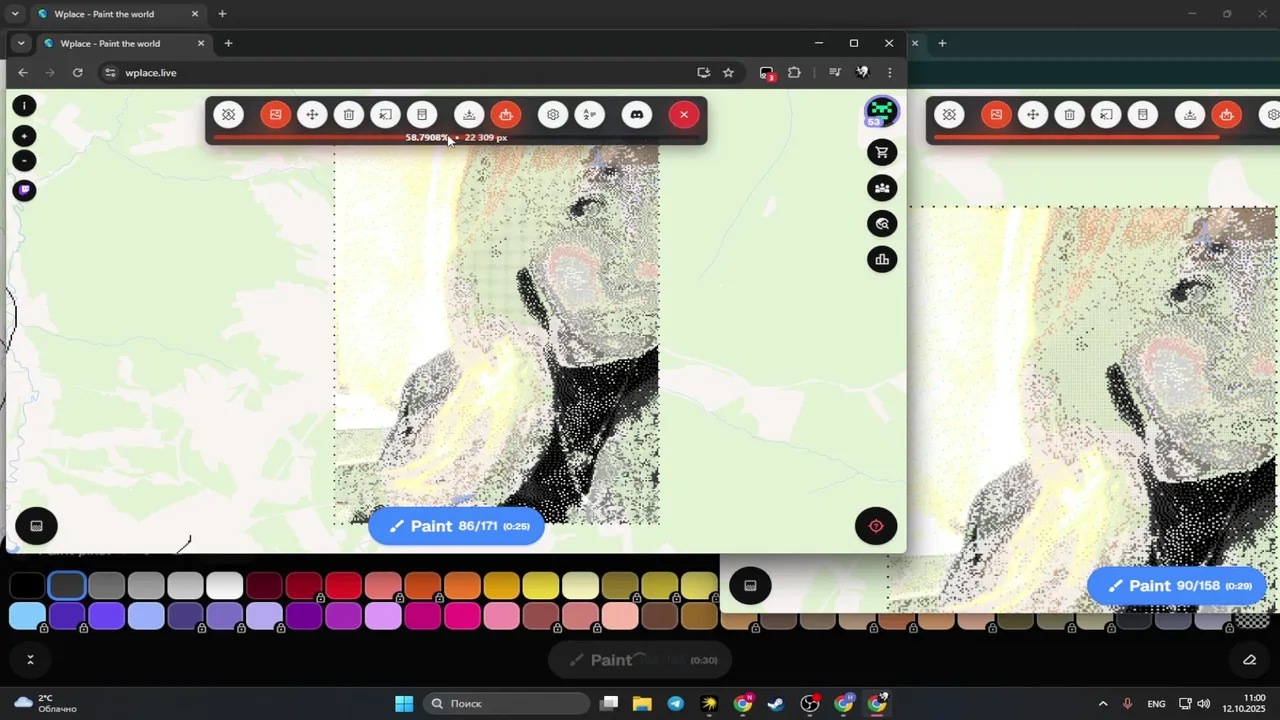Image resolution: width=1280 pixels, height=720 pixels.
Task: Click the dimmed Paint button in bottom bar
Action: [640, 660]
